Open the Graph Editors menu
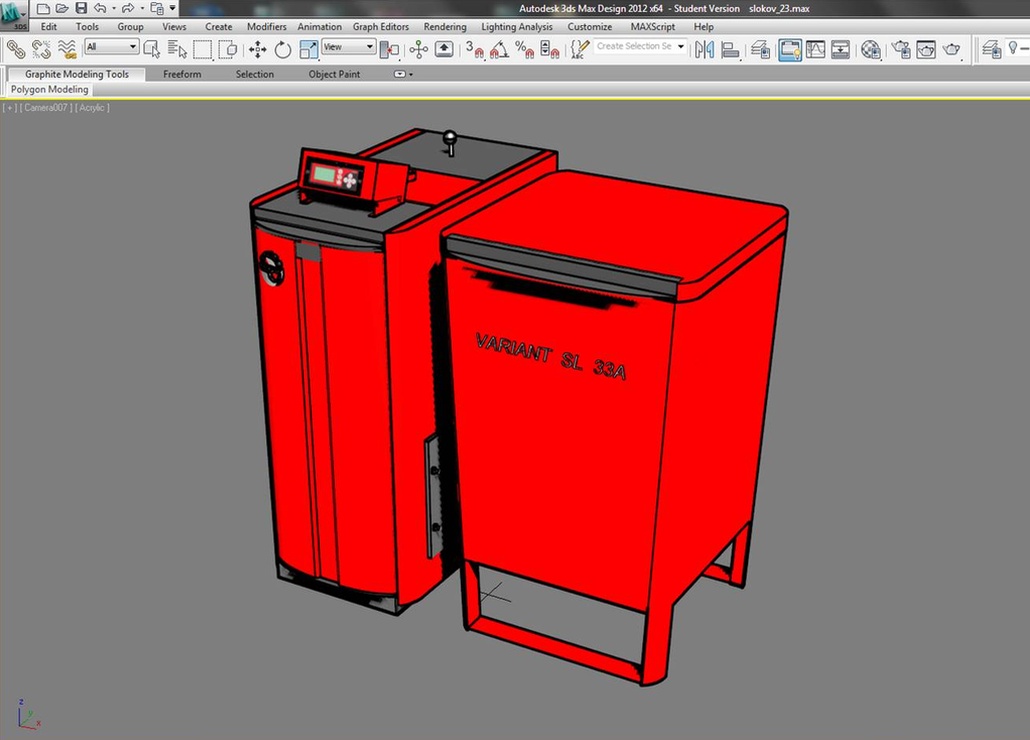1030x740 pixels. [x=380, y=27]
